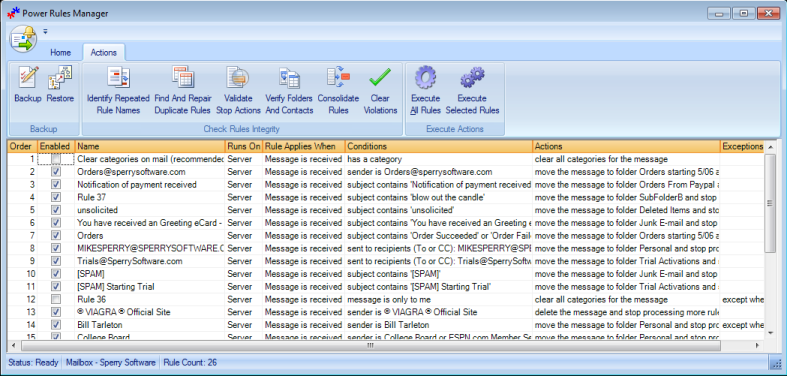Click horizontal scrollbar left arrow
Viewport: 787px width, 376px height.
click(x=13, y=345)
